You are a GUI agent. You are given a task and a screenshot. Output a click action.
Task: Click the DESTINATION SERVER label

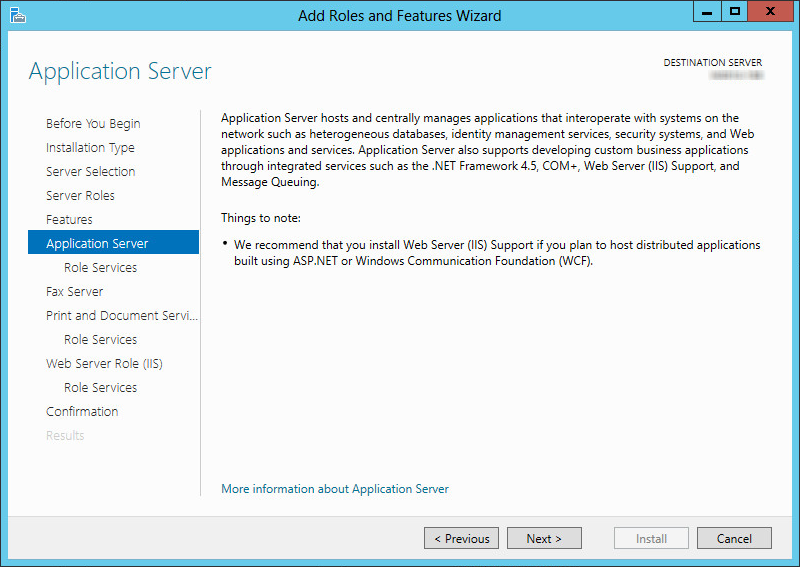(x=713, y=63)
